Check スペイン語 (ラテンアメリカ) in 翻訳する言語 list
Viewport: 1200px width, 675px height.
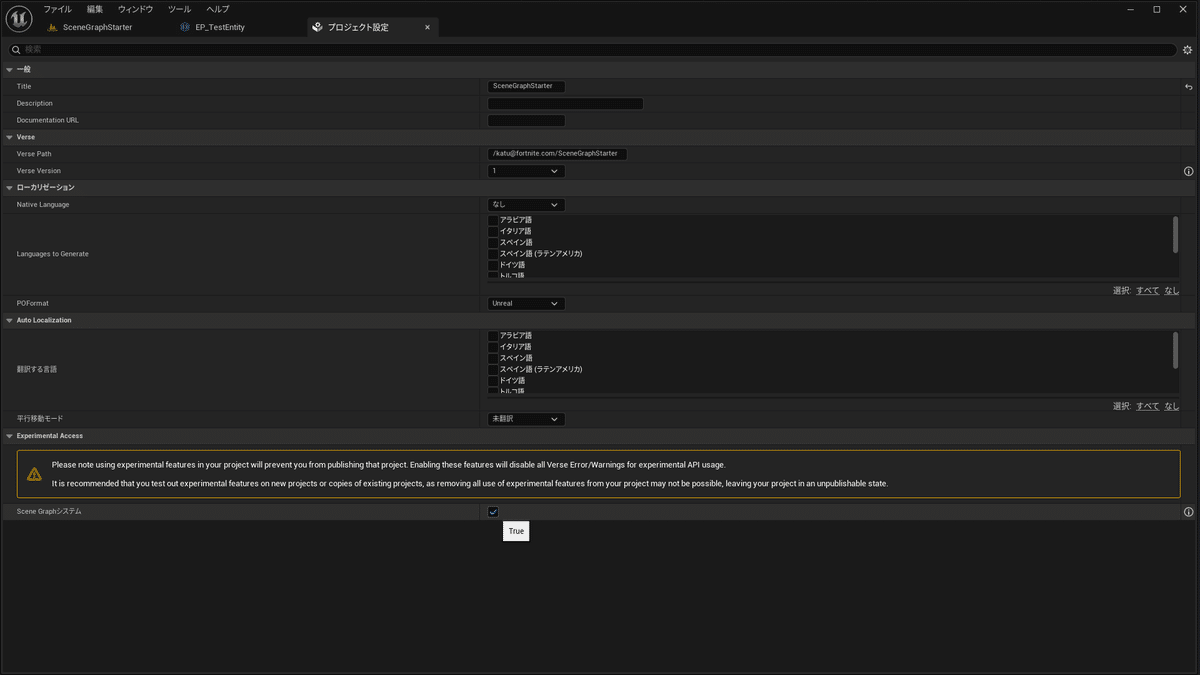(x=493, y=370)
